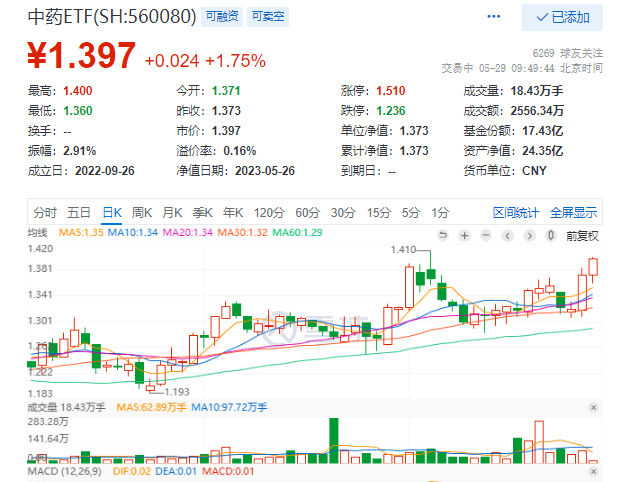The image size is (617, 482).
Task: Open the three-dot more options menu
Action: point(493,17)
